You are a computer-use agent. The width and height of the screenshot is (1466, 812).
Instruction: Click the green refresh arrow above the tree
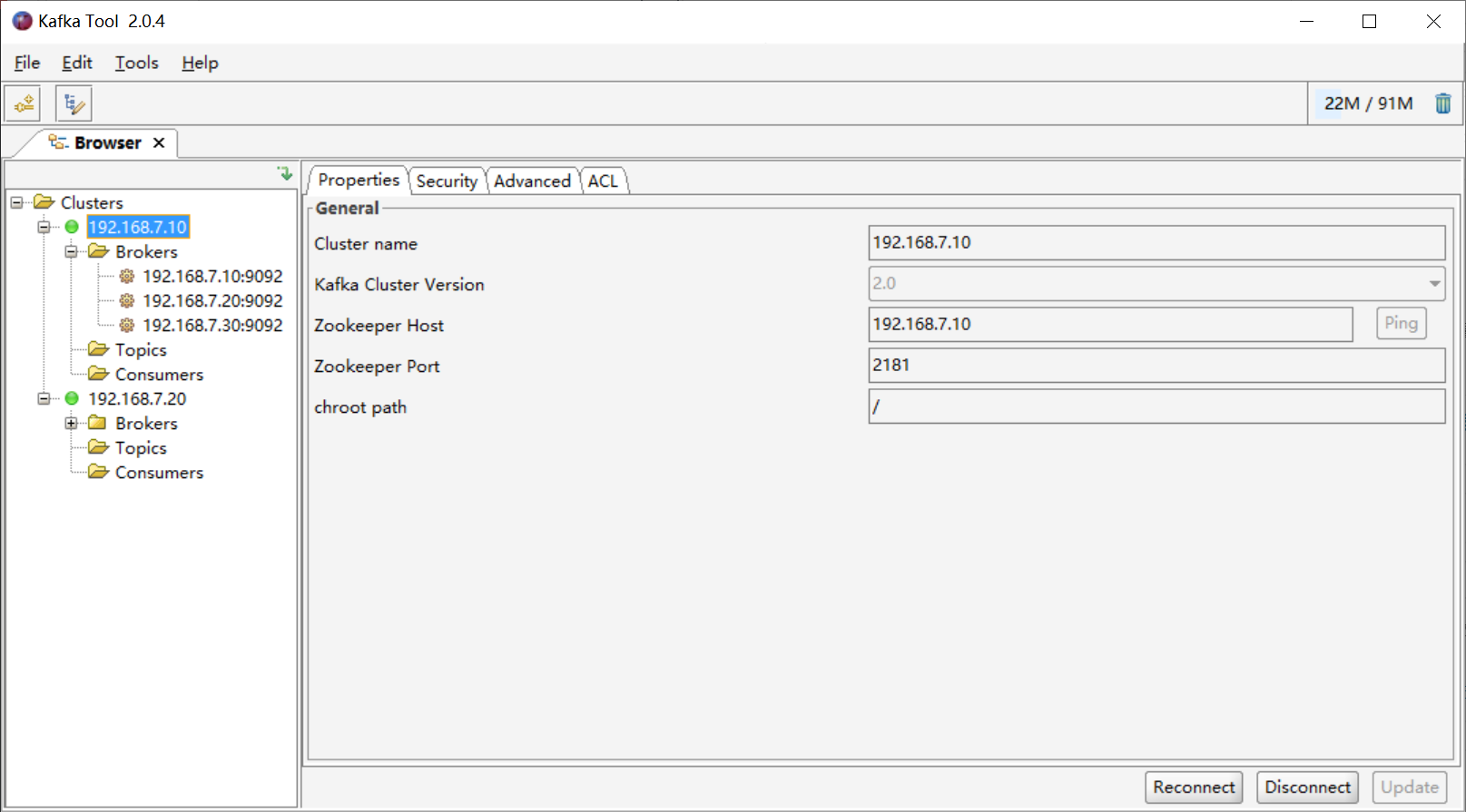pos(286,172)
